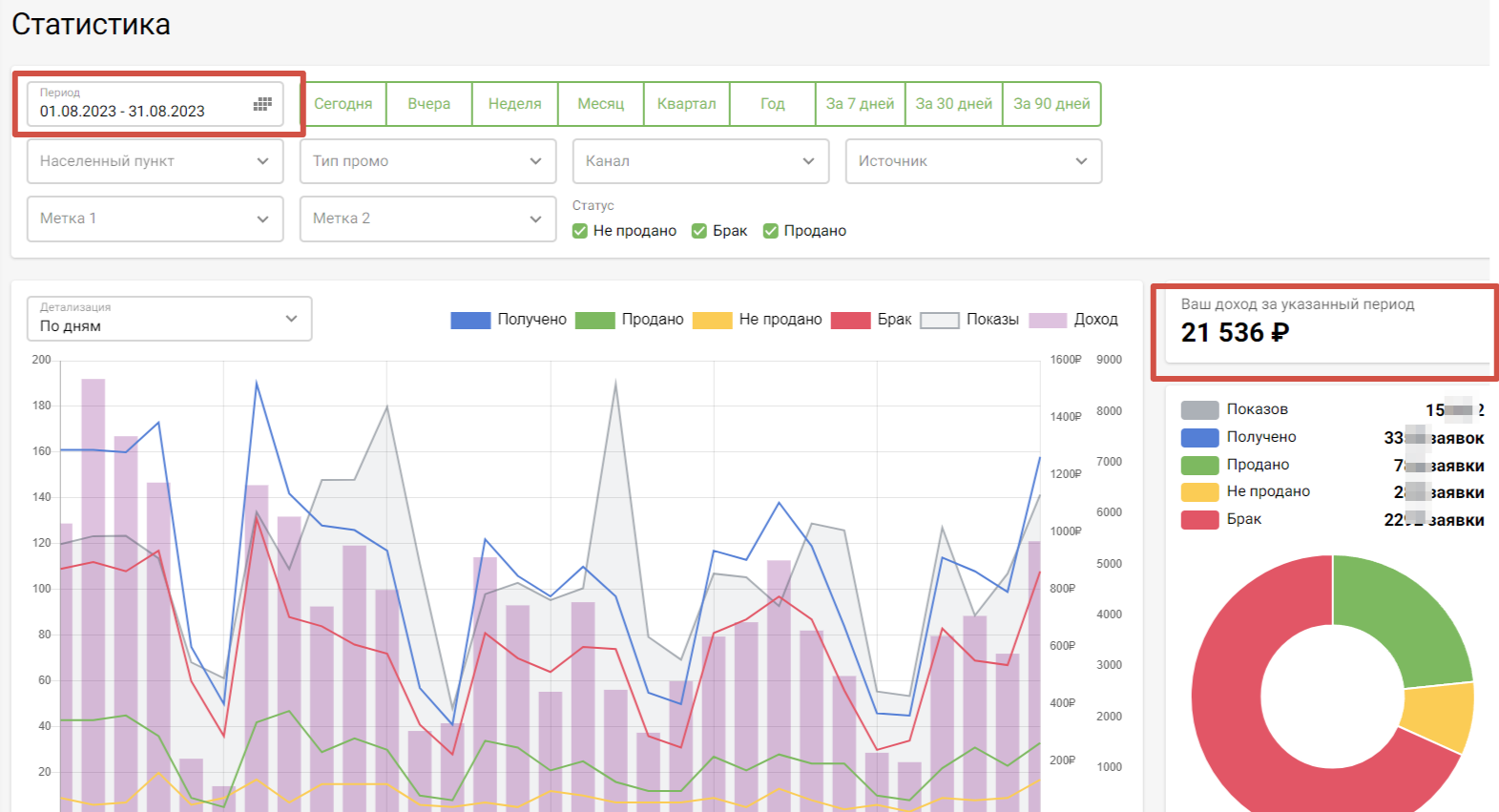Image resolution: width=1499 pixels, height=812 pixels.
Task: Uncheck the Брак status checkbox
Action: point(699,231)
